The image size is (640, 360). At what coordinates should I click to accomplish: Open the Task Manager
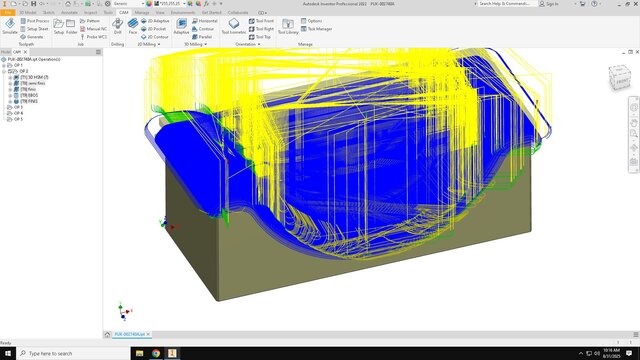pos(316,29)
